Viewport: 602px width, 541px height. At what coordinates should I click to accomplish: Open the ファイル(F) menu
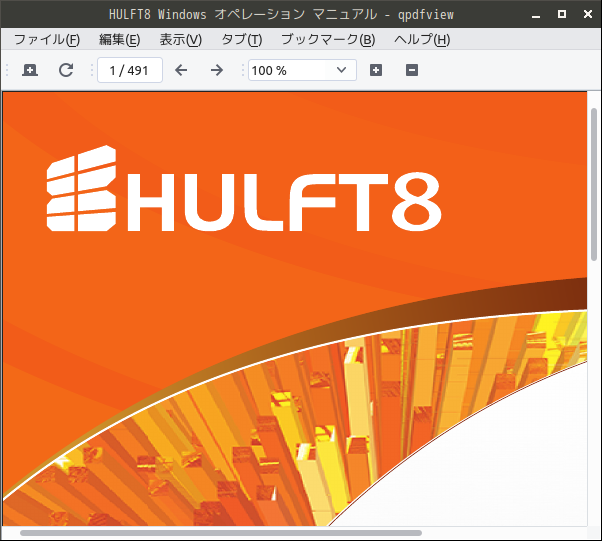pos(47,40)
